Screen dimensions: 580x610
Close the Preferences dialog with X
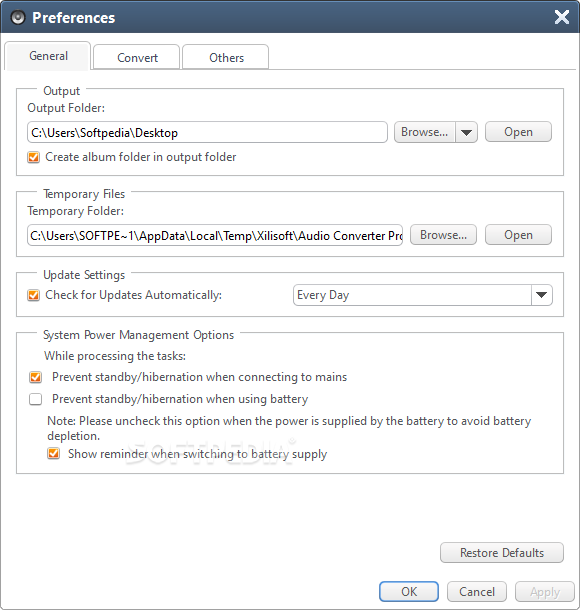point(562,17)
